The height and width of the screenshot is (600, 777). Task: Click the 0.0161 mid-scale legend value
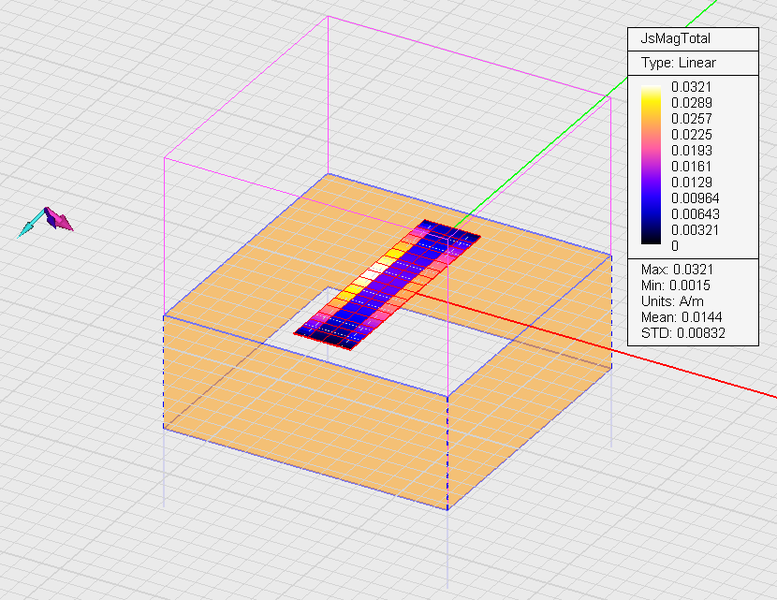point(691,166)
